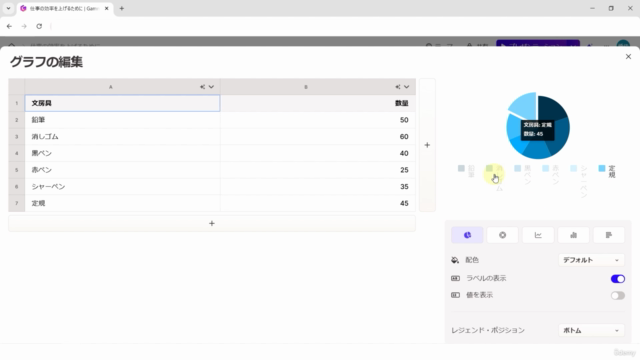Click row header 7
The height and width of the screenshot is (360, 640).
[17, 203]
